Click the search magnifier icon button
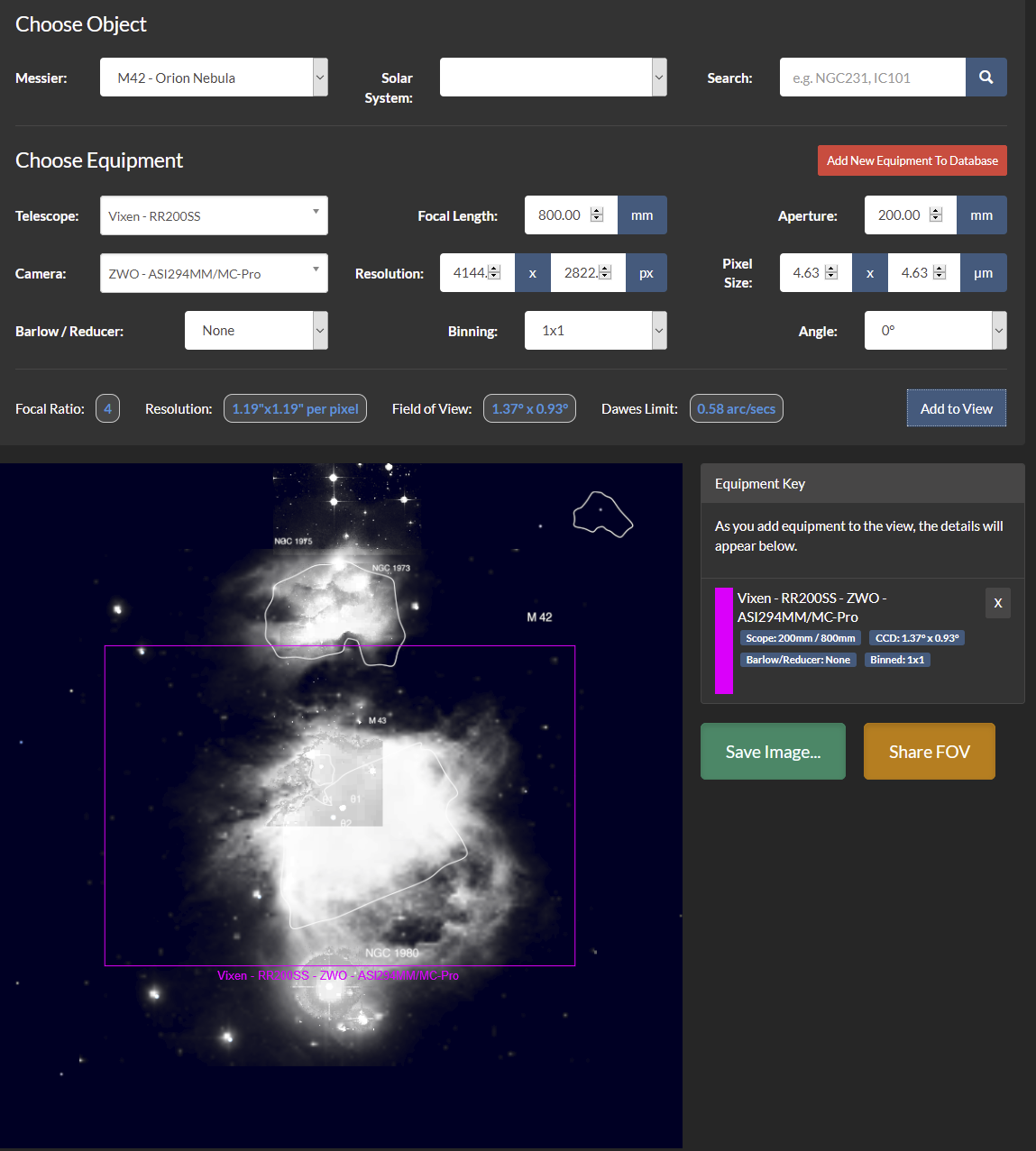1036x1151 pixels. coord(986,78)
